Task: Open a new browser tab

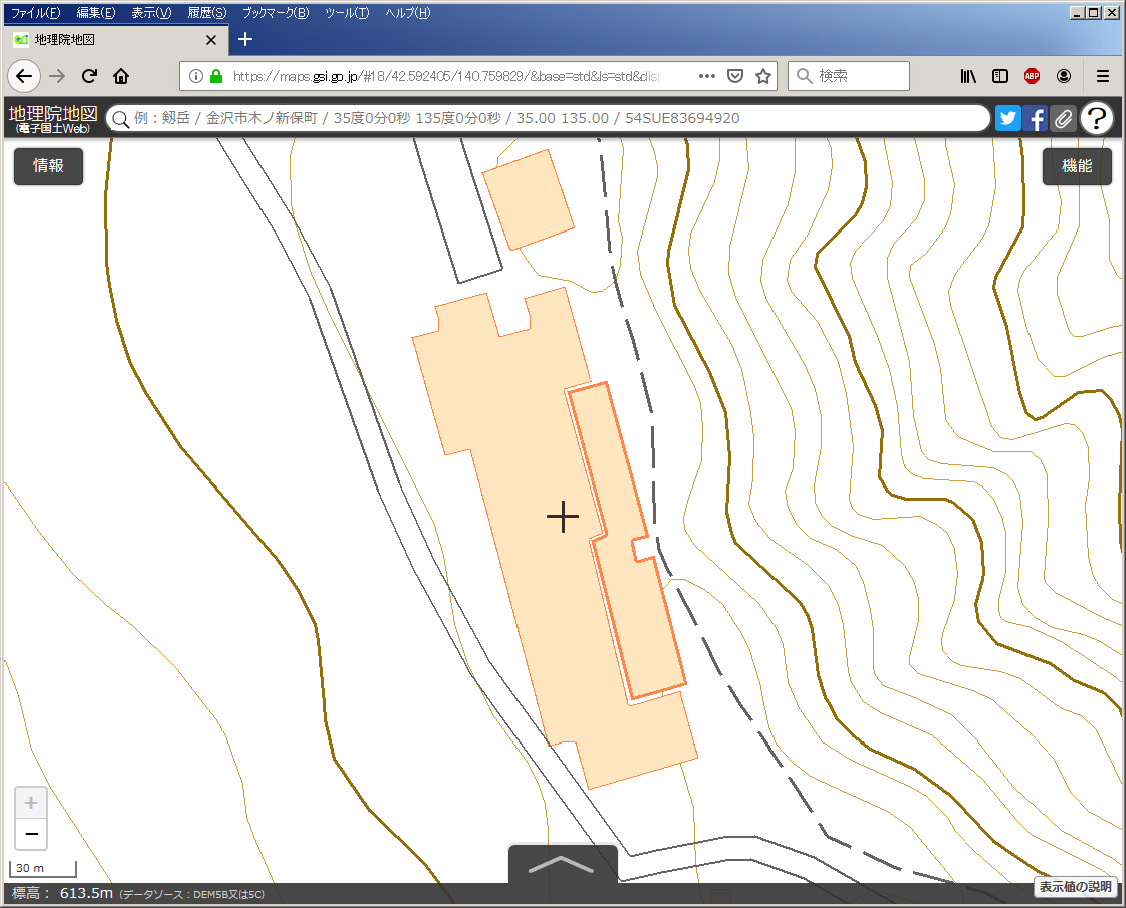Action: point(245,40)
